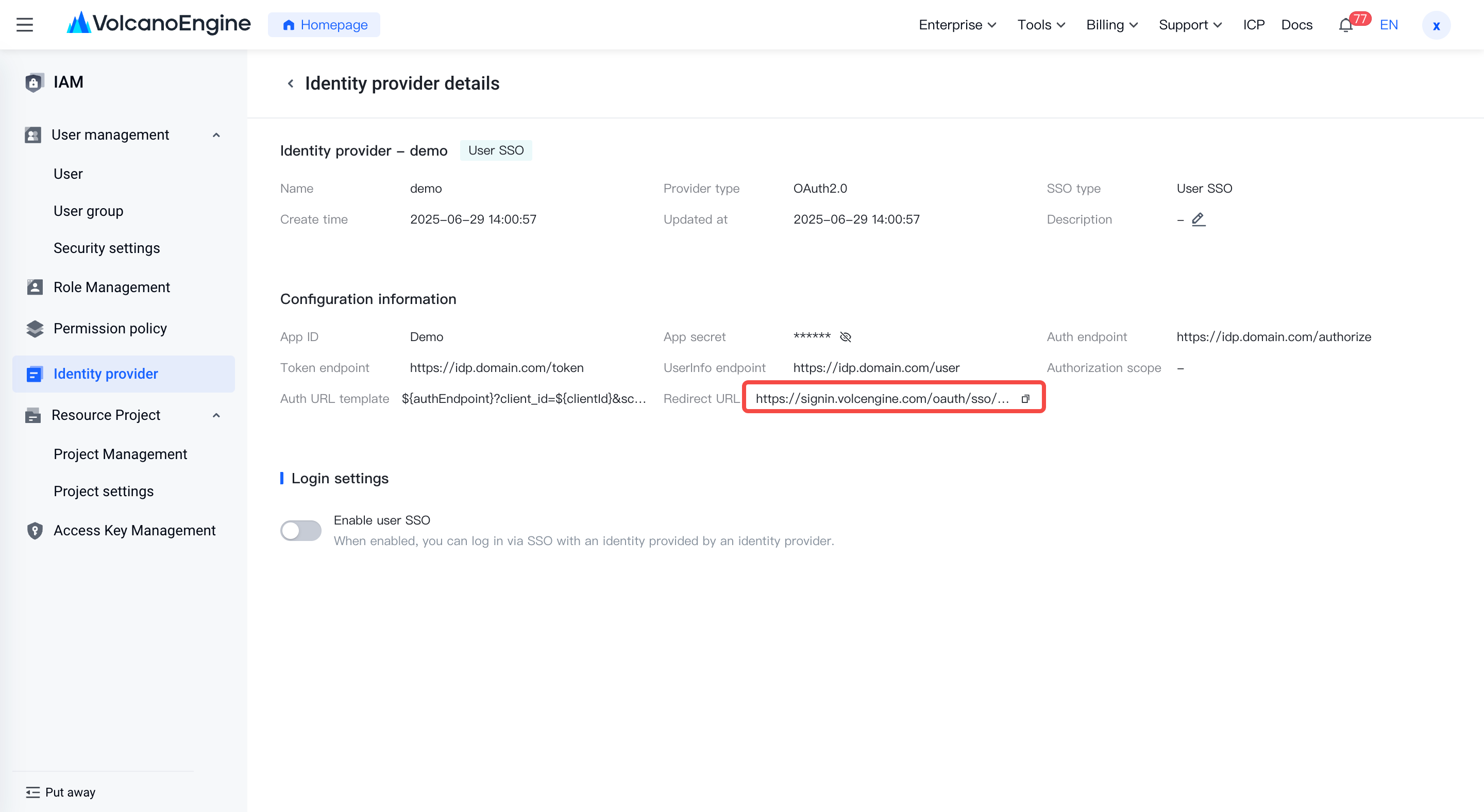Click the Put away collapse icon
The width and height of the screenshot is (1484, 812).
click(33, 792)
